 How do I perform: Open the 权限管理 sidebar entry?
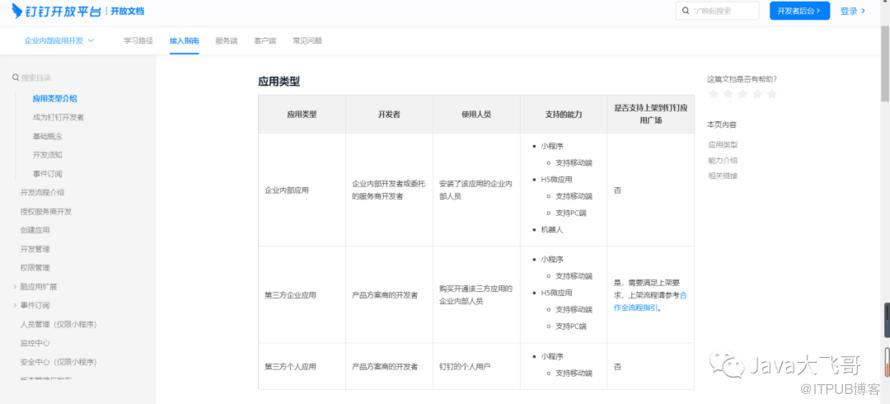pyautogui.click(x=35, y=267)
